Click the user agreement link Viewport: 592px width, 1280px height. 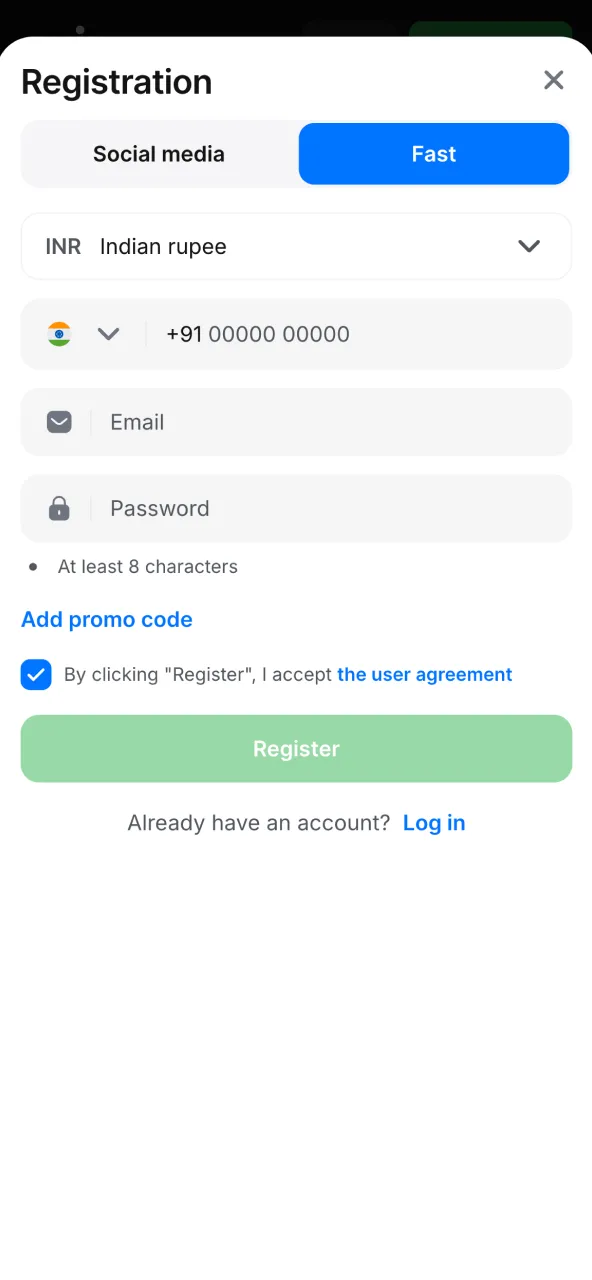click(424, 674)
